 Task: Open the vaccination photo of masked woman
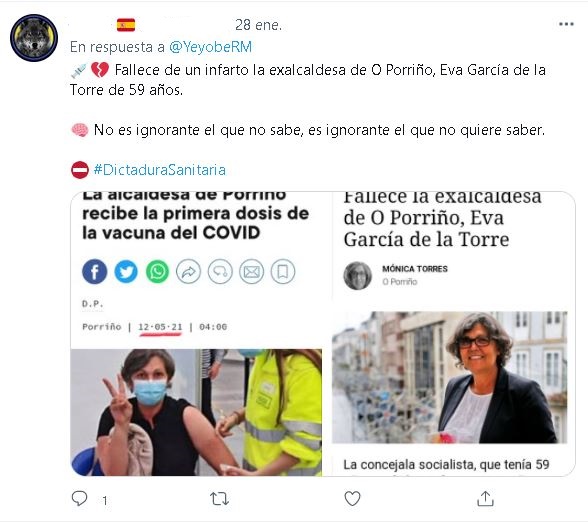[x=196, y=412]
